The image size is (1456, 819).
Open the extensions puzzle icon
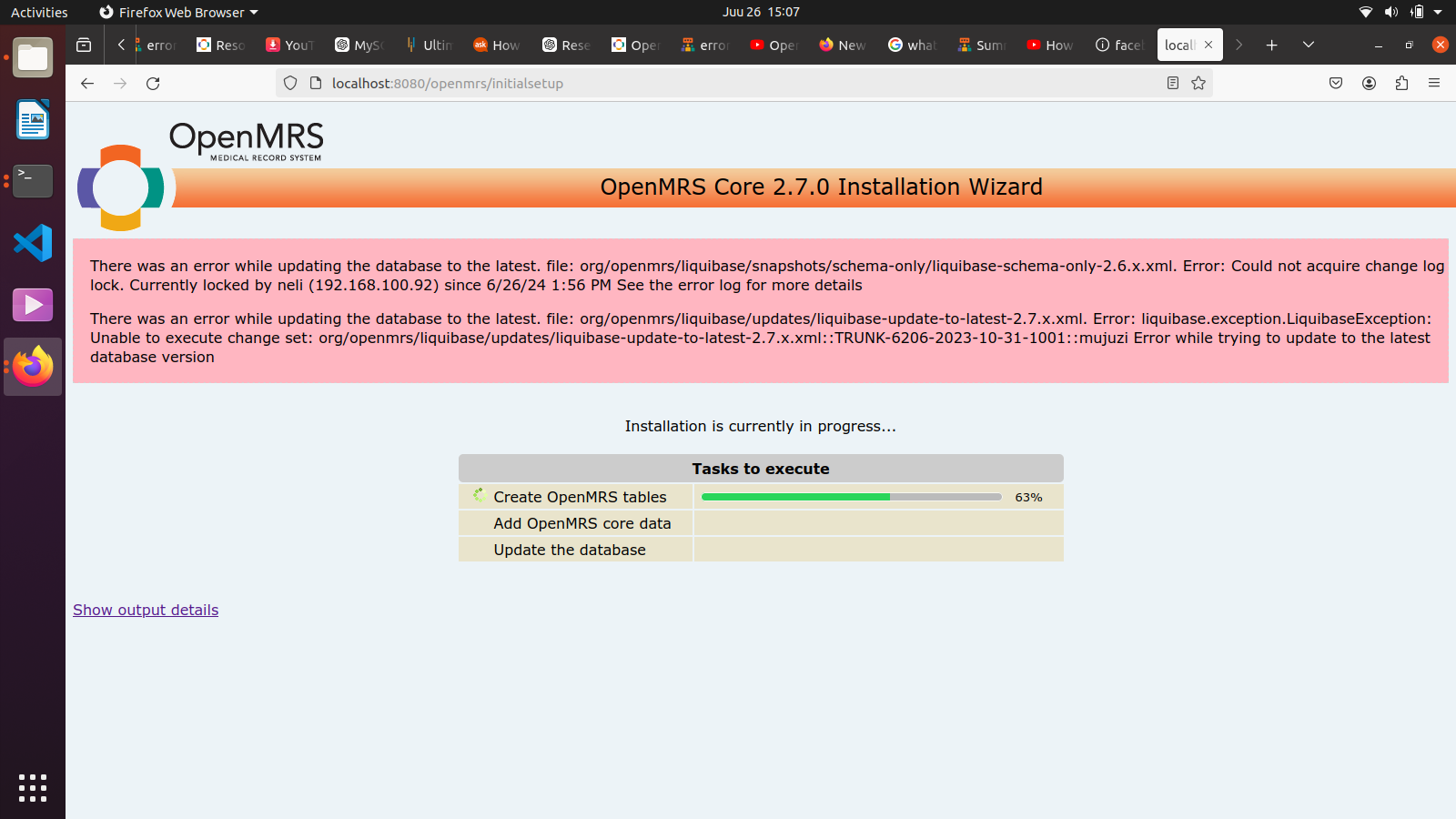click(x=1401, y=83)
